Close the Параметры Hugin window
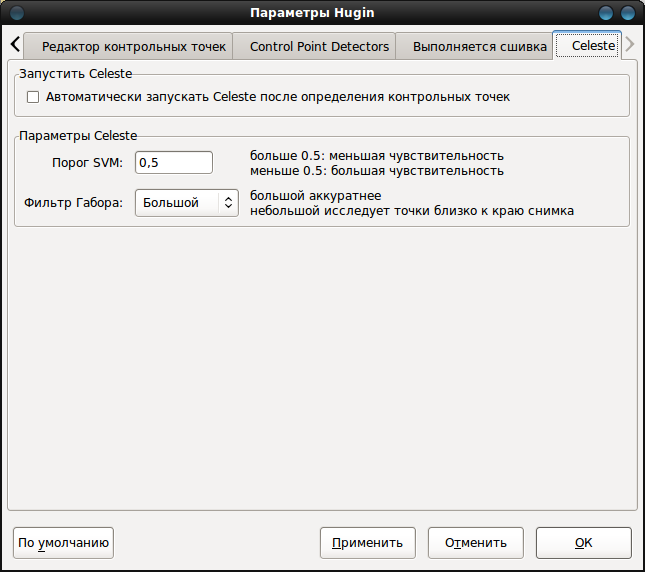This screenshot has height=572, width=645. 628,13
